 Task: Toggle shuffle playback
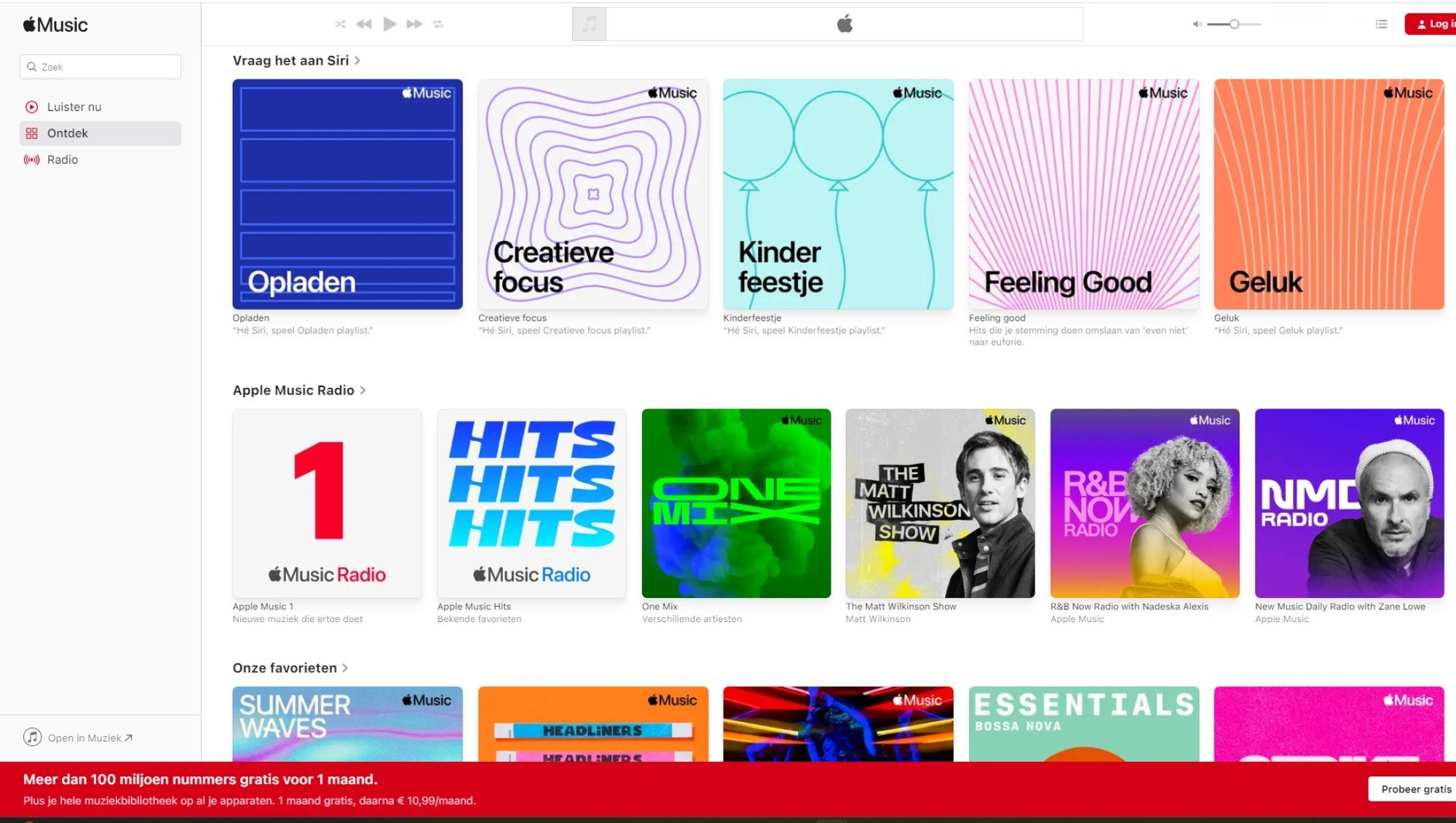coord(340,24)
